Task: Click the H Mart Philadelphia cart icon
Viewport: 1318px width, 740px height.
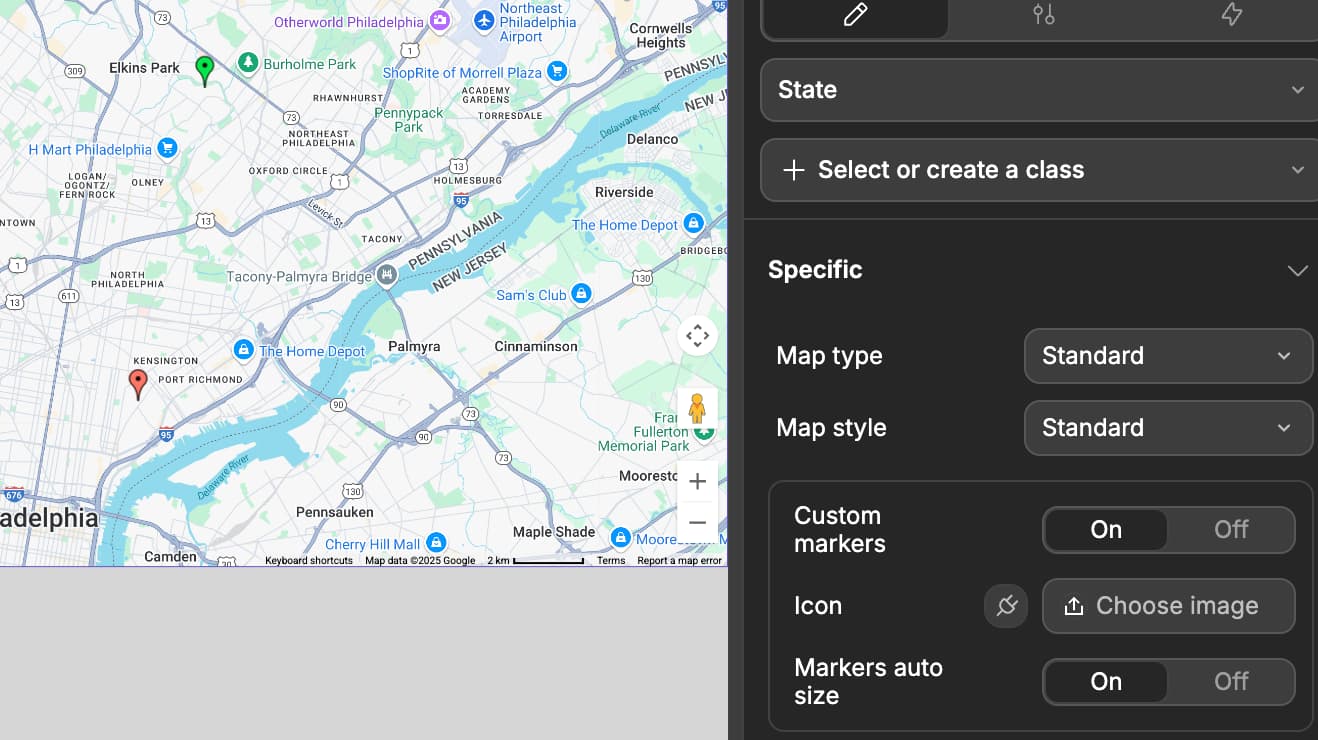Action: (167, 149)
